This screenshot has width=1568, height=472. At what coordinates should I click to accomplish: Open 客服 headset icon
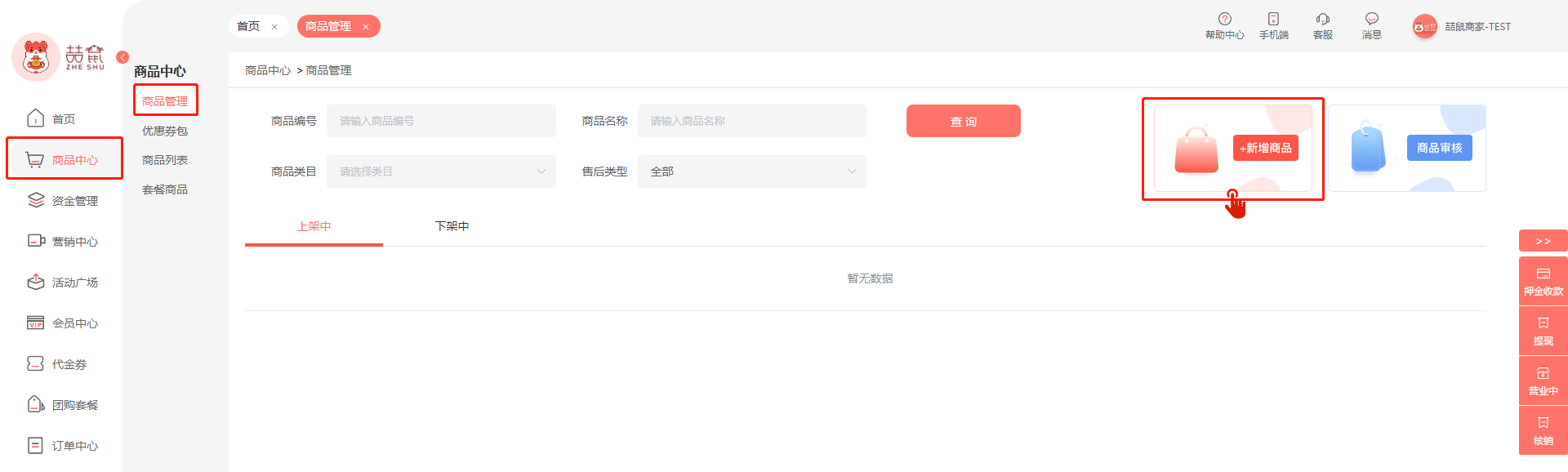click(1323, 19)
